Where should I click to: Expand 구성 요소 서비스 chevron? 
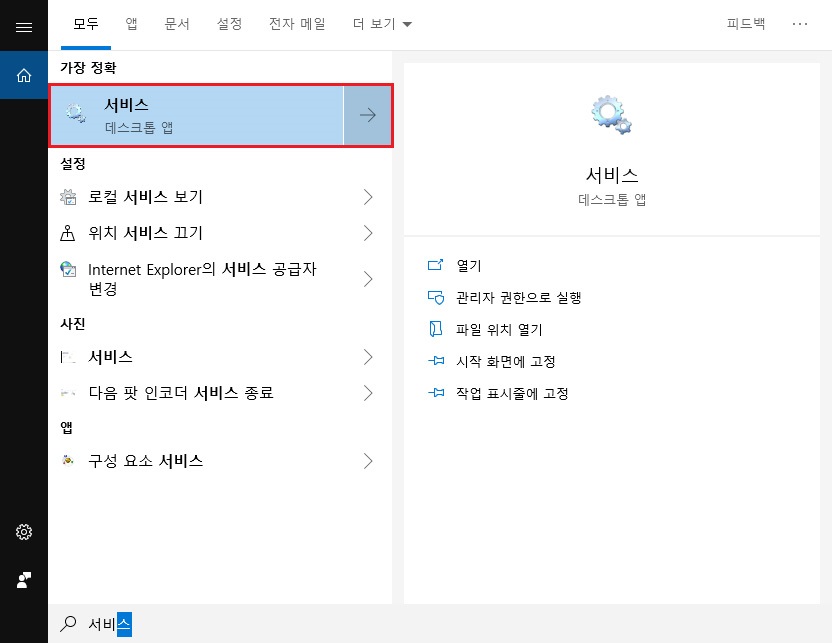[368, 461]
